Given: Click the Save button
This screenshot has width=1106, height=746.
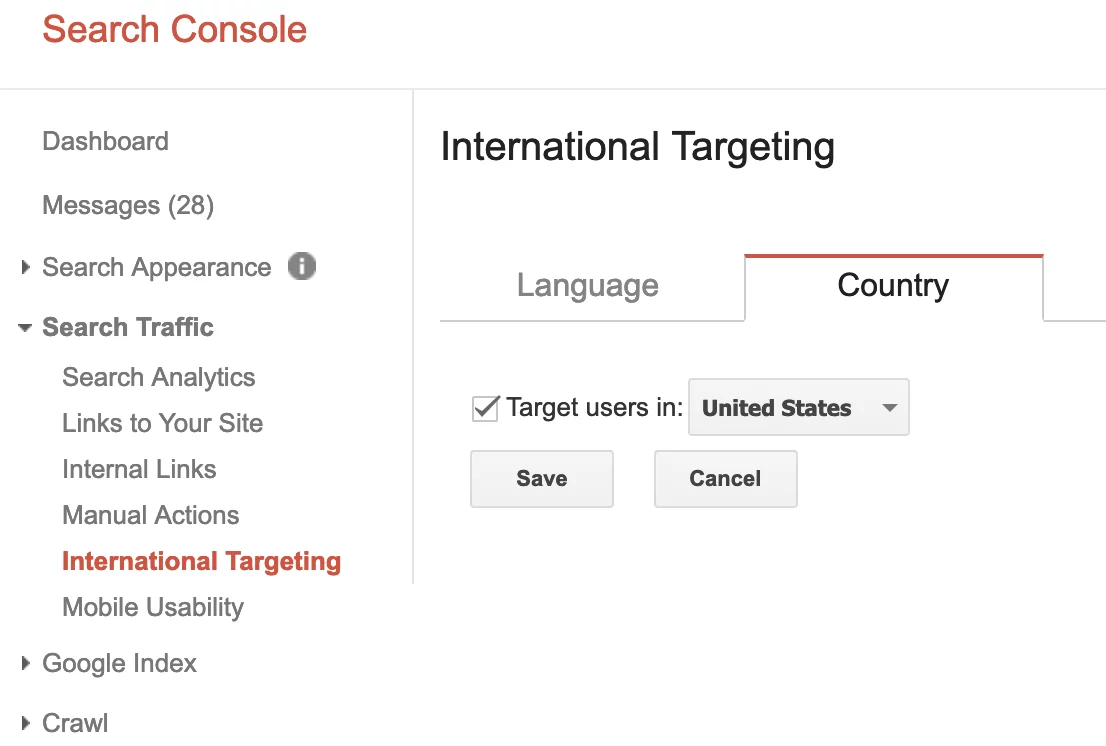Looking at the screenshot, I should coord(541,479).
